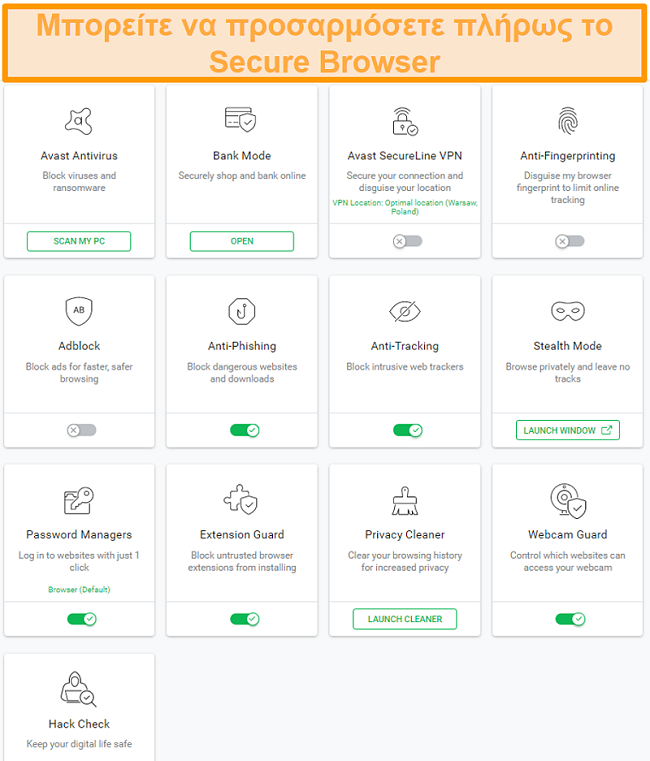Click 'Control which websites can access your webcam'
The height and width of the screenshot is (761, 650).
point(567,562)
